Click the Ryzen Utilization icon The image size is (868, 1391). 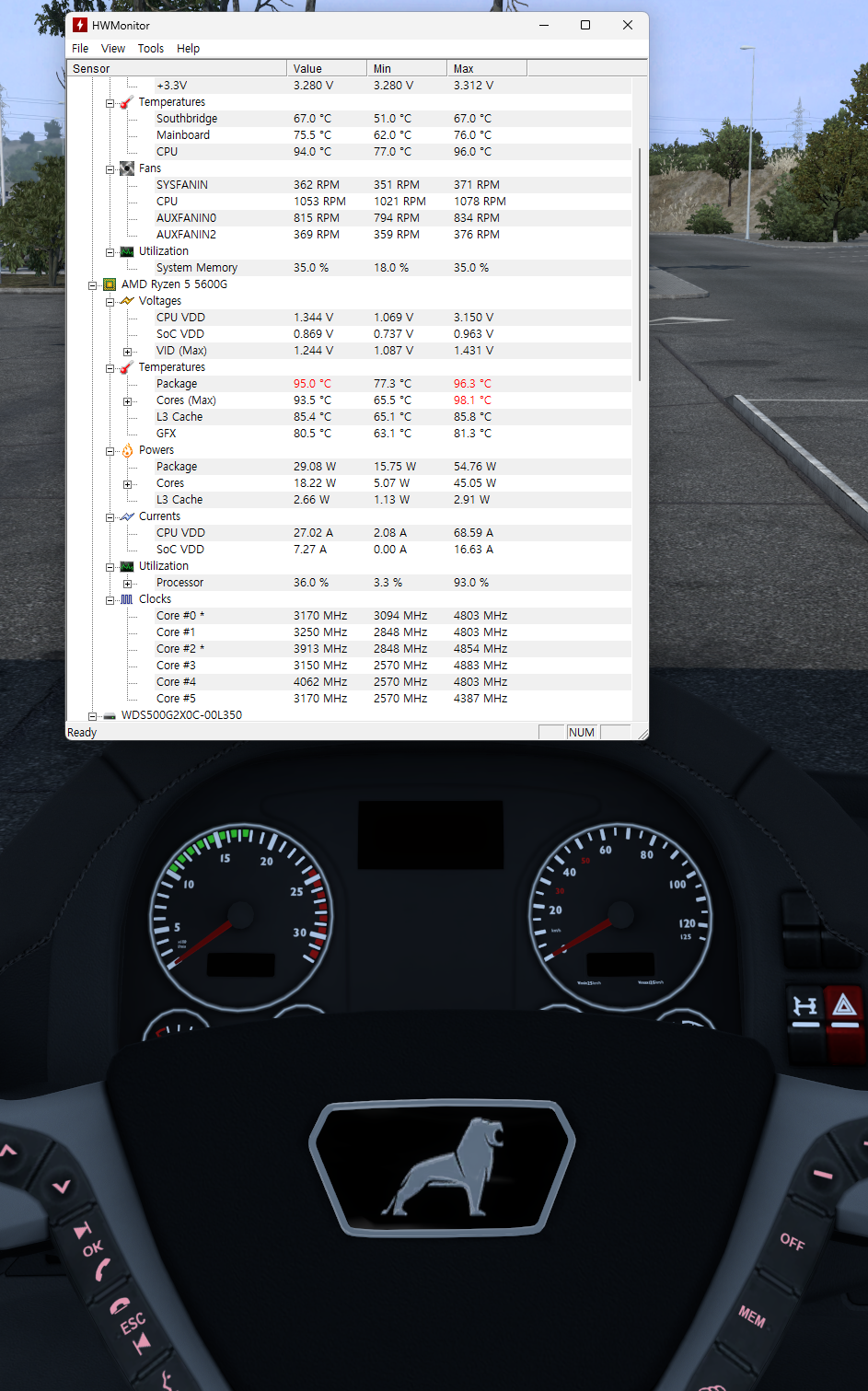pos(127,566)
